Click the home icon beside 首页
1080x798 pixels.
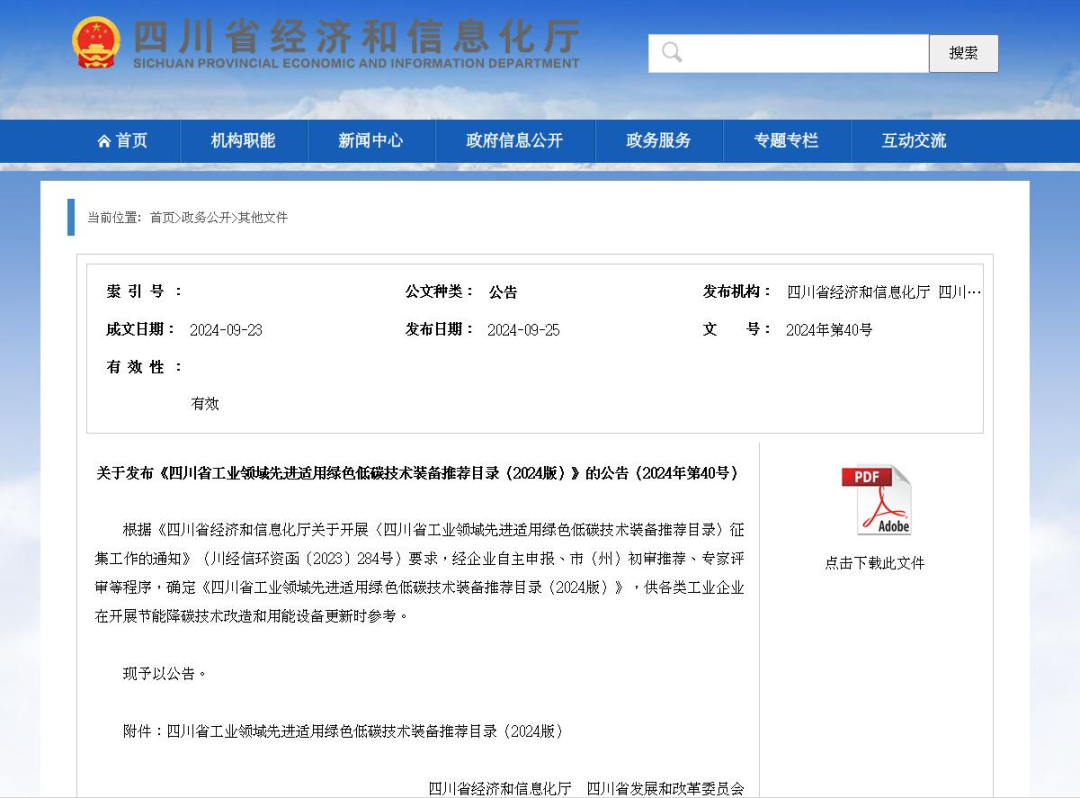coord(104,141)
